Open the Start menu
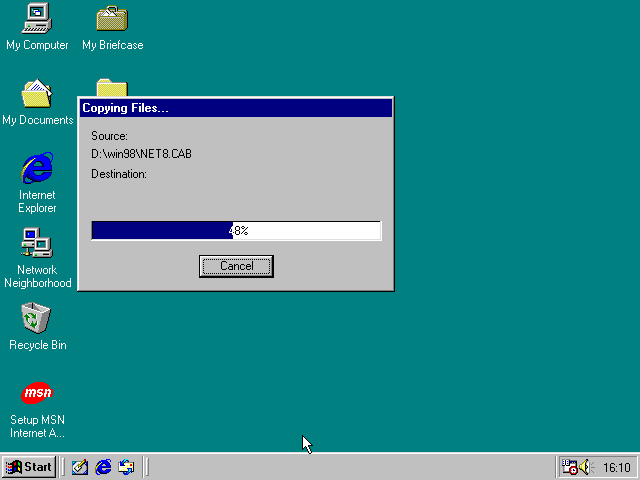Viewport: 640px width, 480px height. 29,467
